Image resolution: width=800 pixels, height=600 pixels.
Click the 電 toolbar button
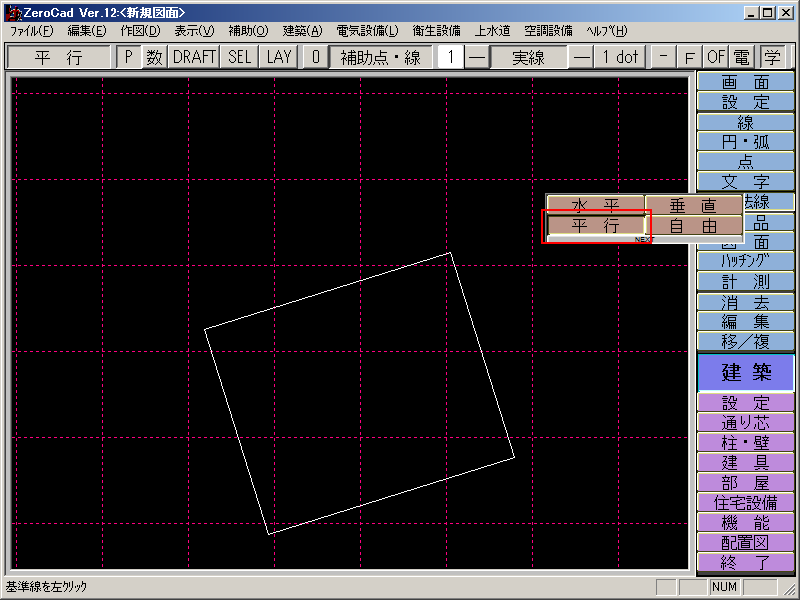point(741,57)
